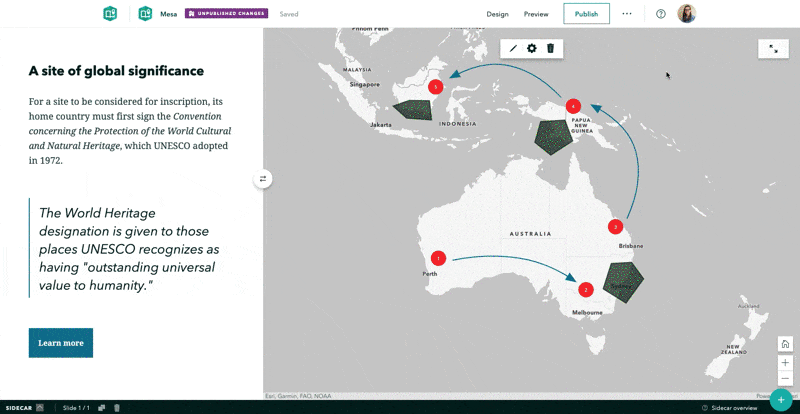Select the green polygon near Jakarta
Screen dimensions: 800x414
click(x=414, y=110)
